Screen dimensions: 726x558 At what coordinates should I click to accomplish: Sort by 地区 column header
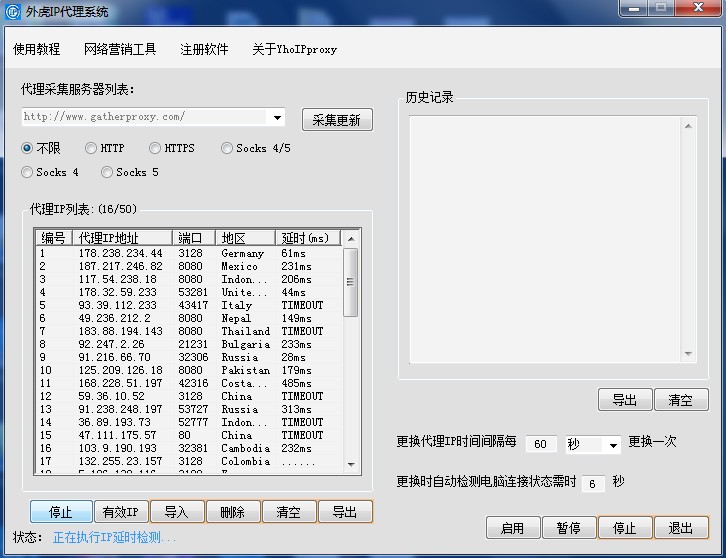point(245,238)
